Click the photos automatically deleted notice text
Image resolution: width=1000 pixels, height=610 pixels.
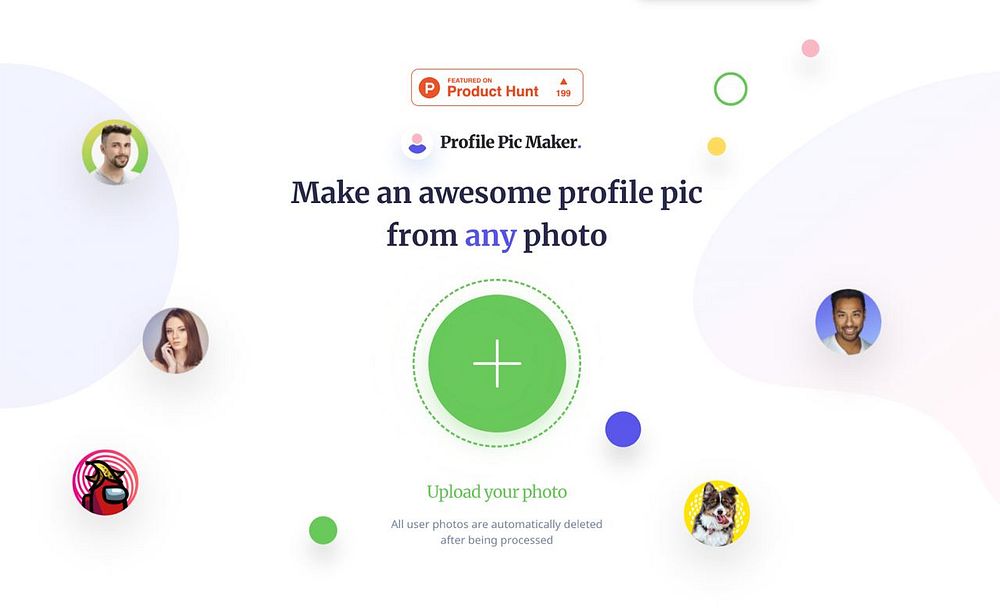point(496,532)
